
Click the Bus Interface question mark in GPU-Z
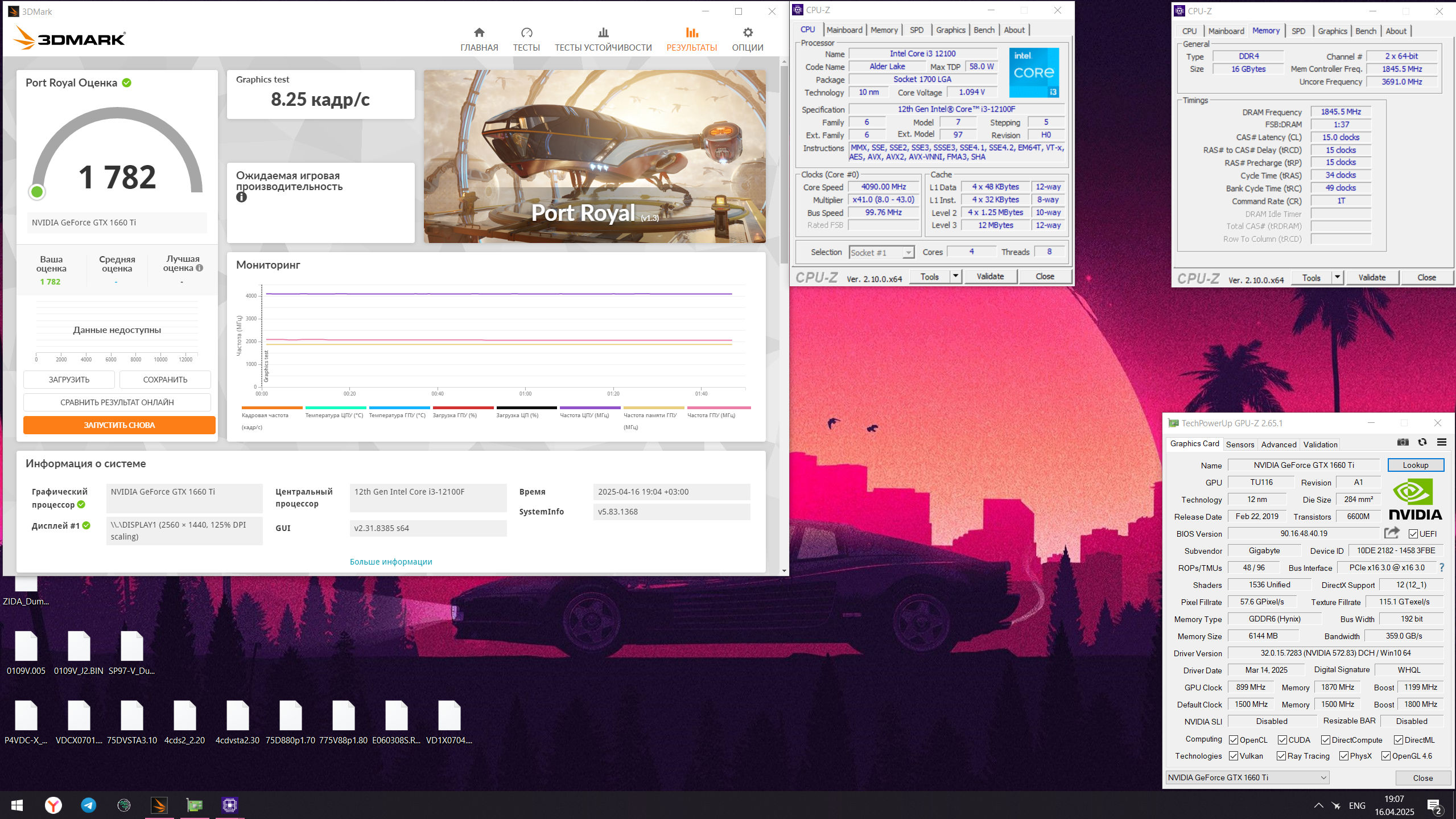[1441, 567]
